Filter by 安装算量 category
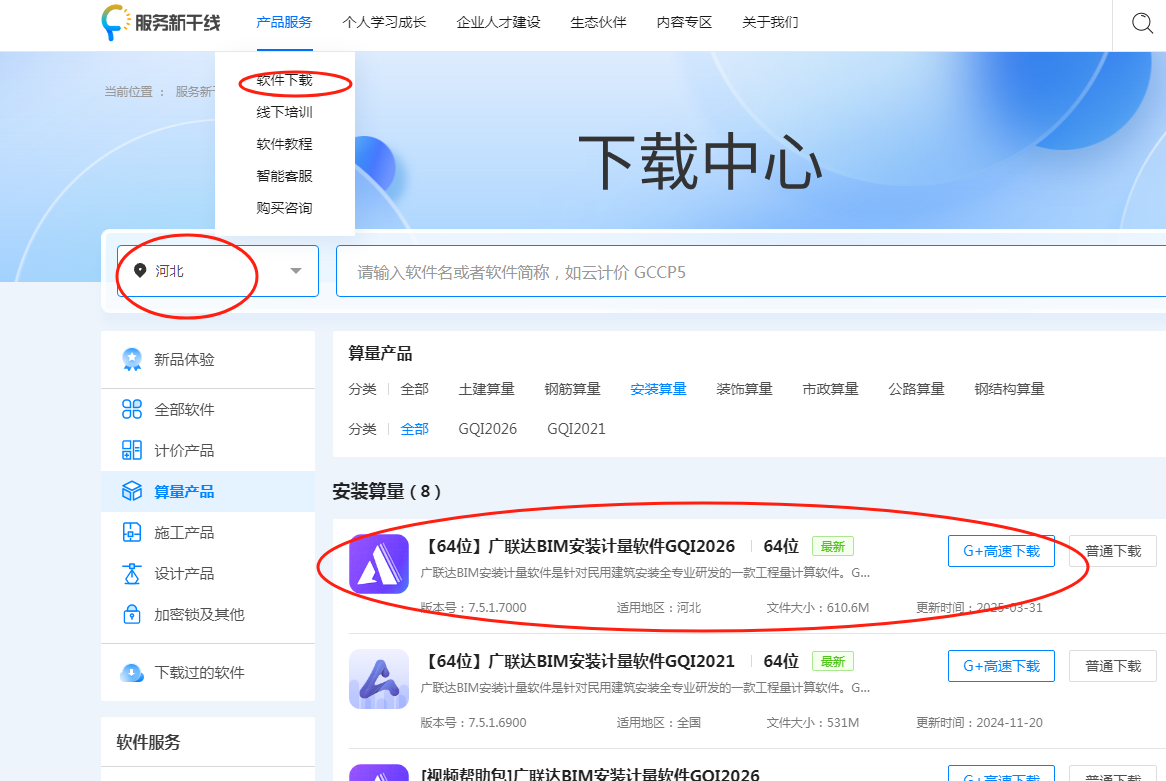 [658, 389]
